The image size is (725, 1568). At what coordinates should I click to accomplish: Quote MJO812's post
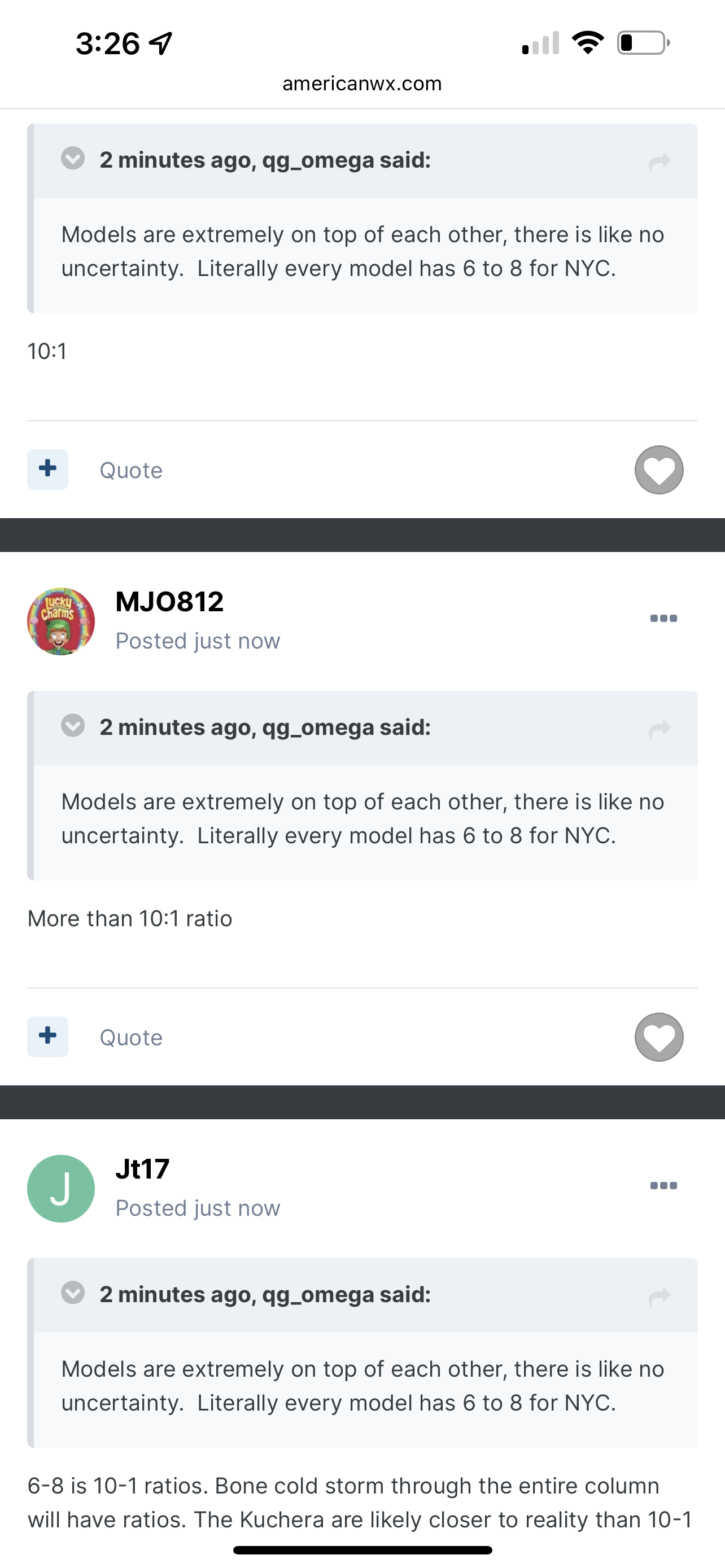[x=132, y=1037]
